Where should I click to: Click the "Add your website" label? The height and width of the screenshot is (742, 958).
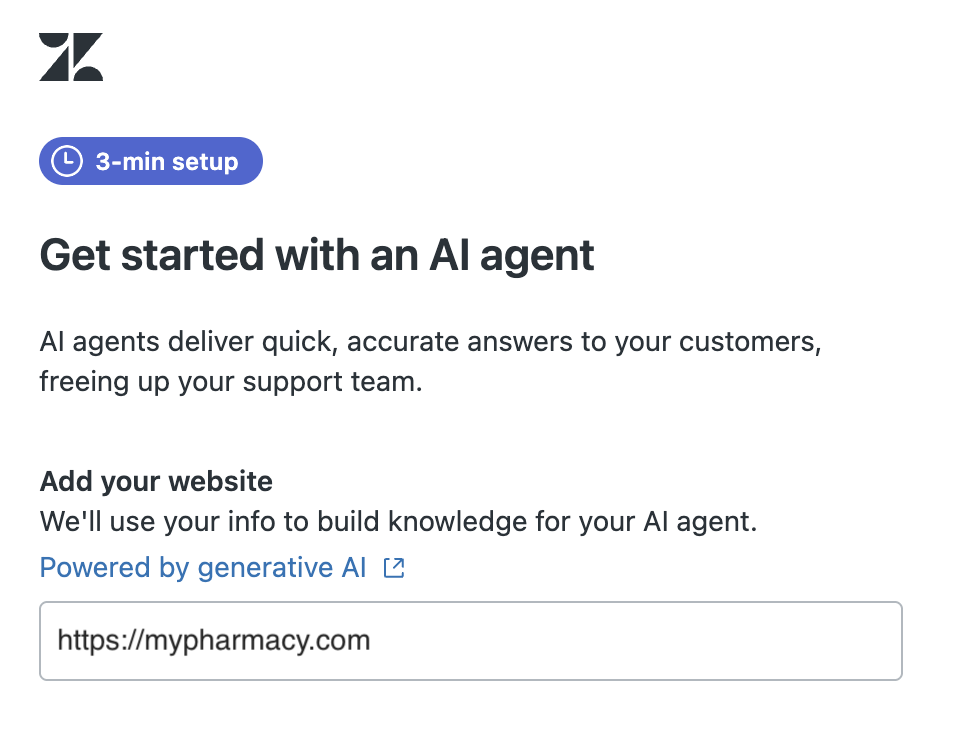[x=156, y=481]
